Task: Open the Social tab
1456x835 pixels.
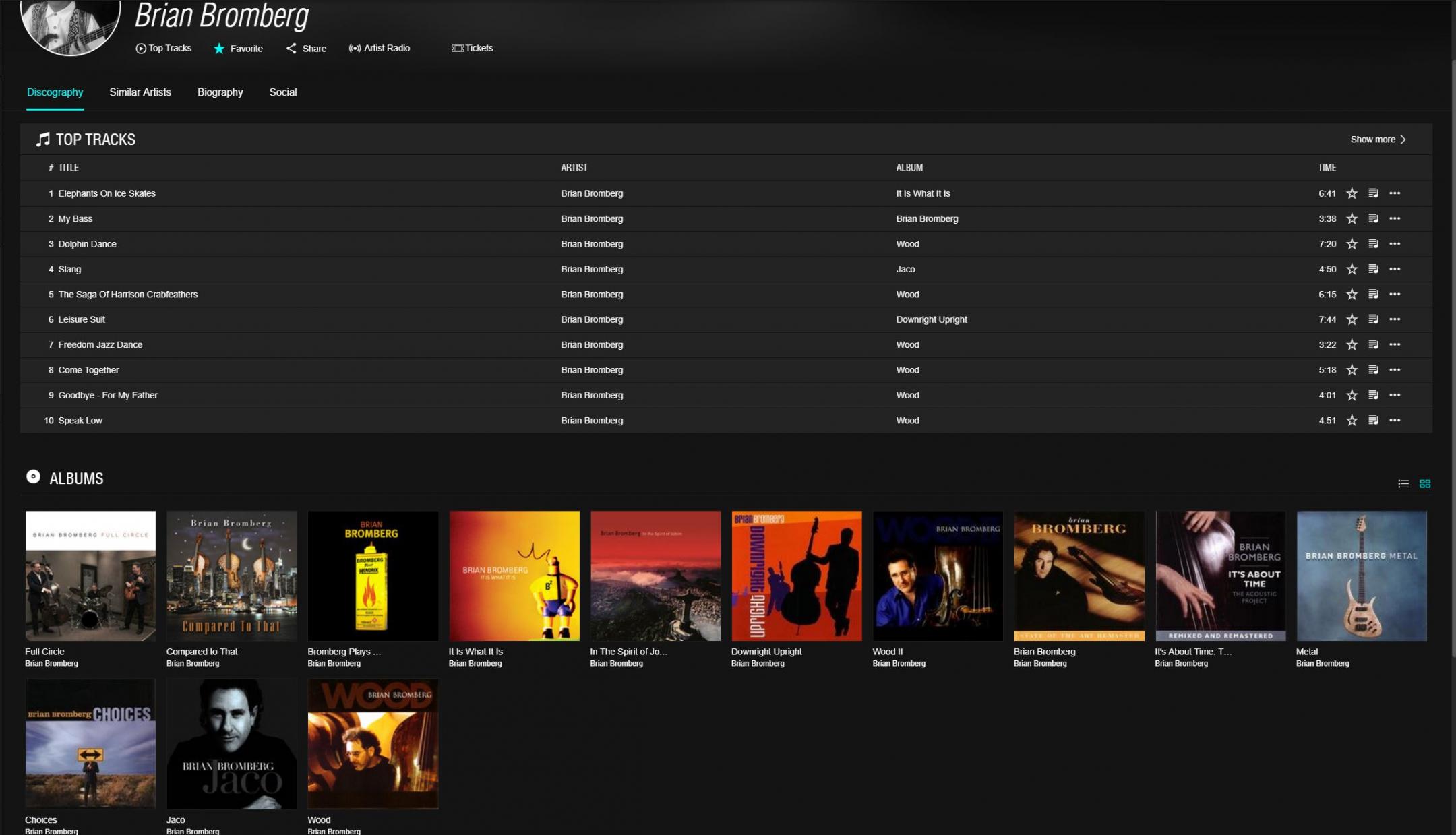Action: click(283, 92)
